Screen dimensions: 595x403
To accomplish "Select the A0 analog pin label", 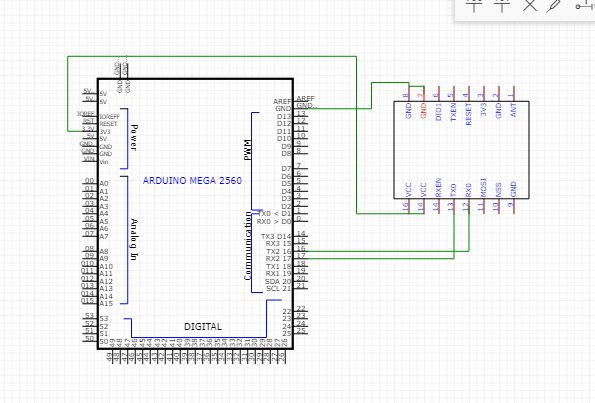I will 104,184.
